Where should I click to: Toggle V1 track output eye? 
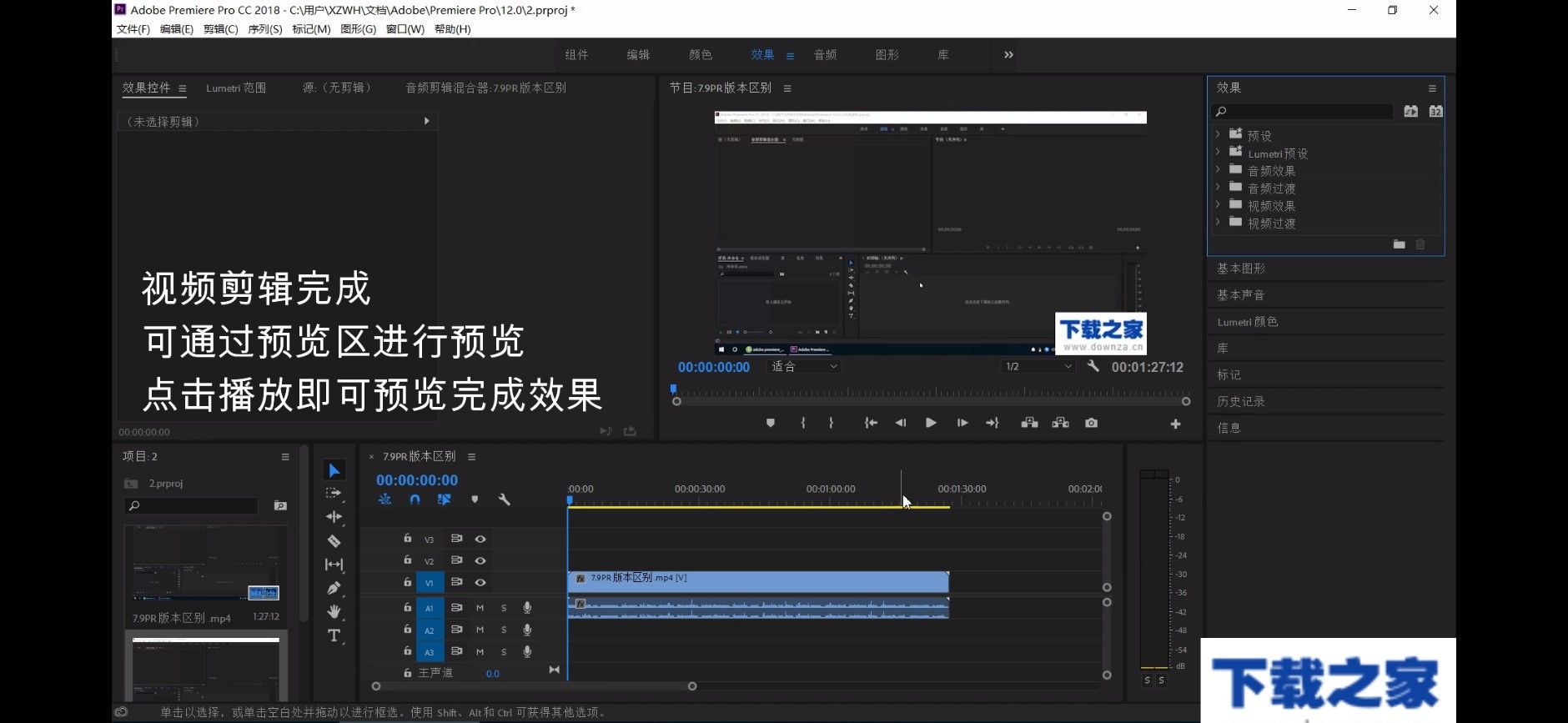tap(480, 582)
